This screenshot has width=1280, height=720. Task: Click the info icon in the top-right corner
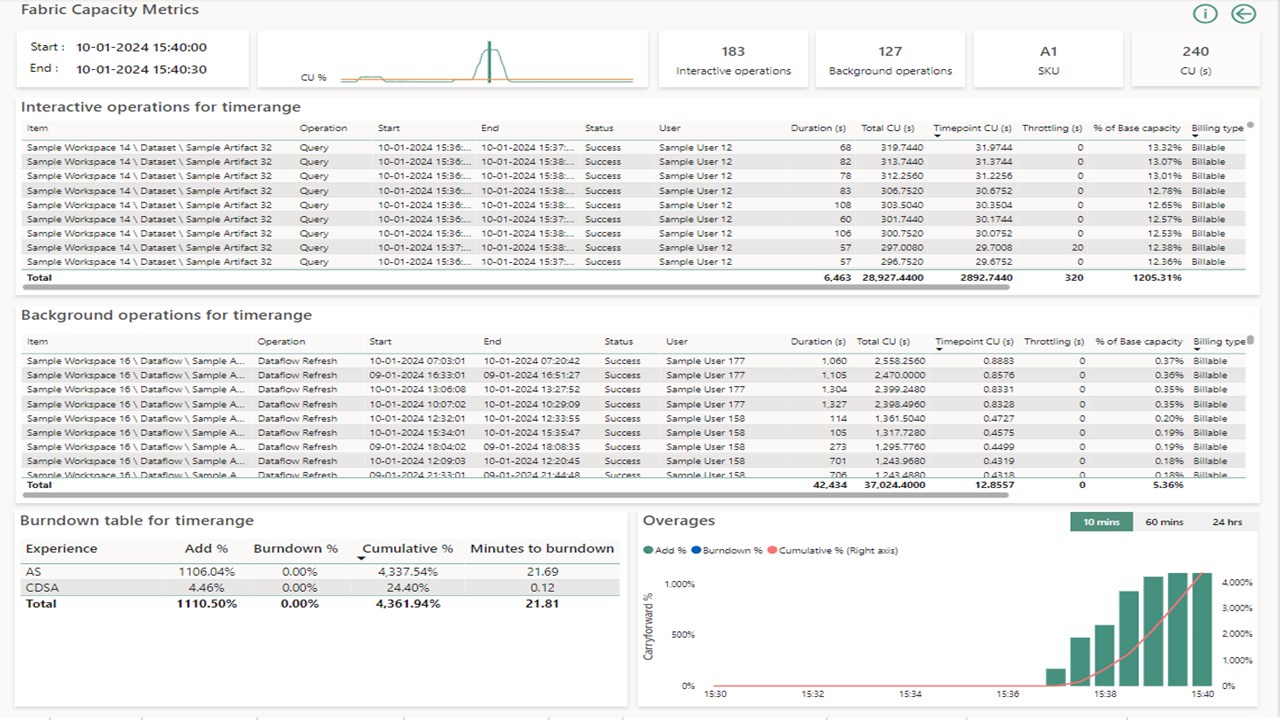[x=1205, y=14]
